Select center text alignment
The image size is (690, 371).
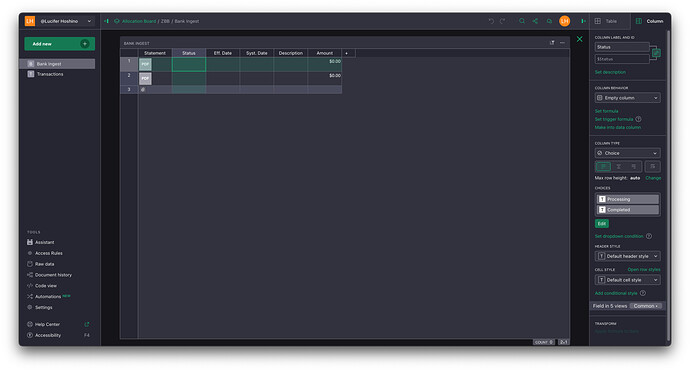pos(618,166)
